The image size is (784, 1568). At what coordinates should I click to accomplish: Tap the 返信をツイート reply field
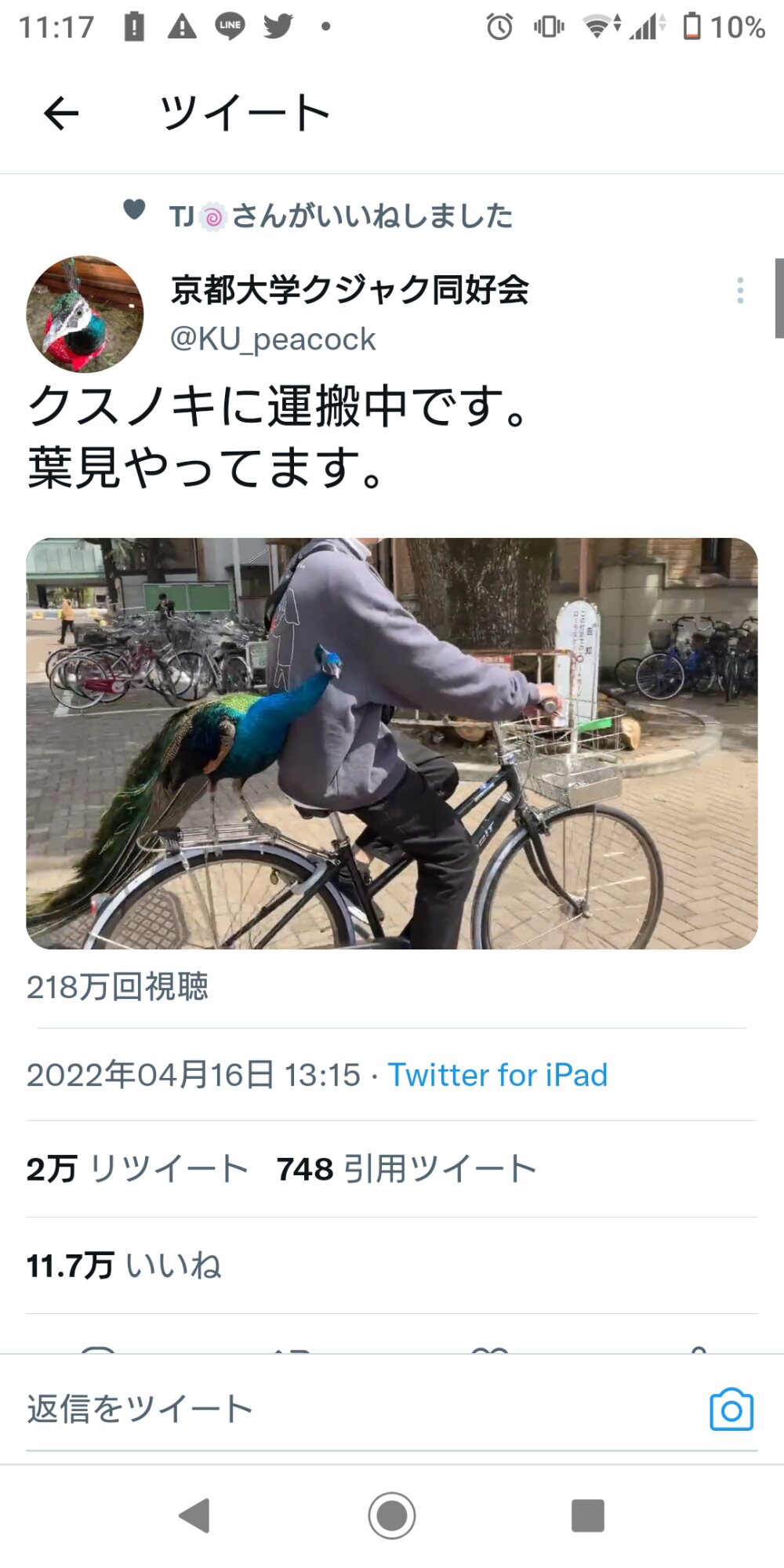pos(353,1409)
